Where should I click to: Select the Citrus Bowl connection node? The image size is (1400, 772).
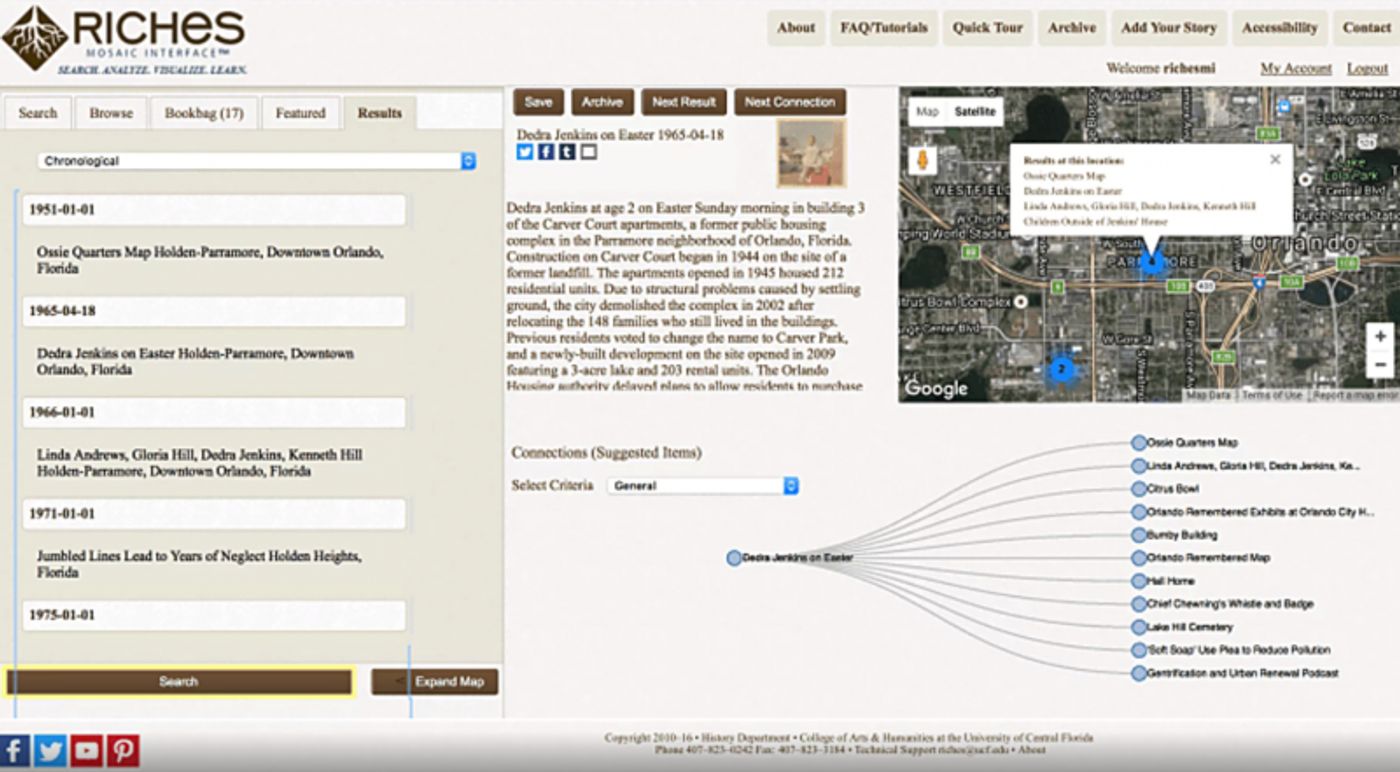pos(1139,489)
